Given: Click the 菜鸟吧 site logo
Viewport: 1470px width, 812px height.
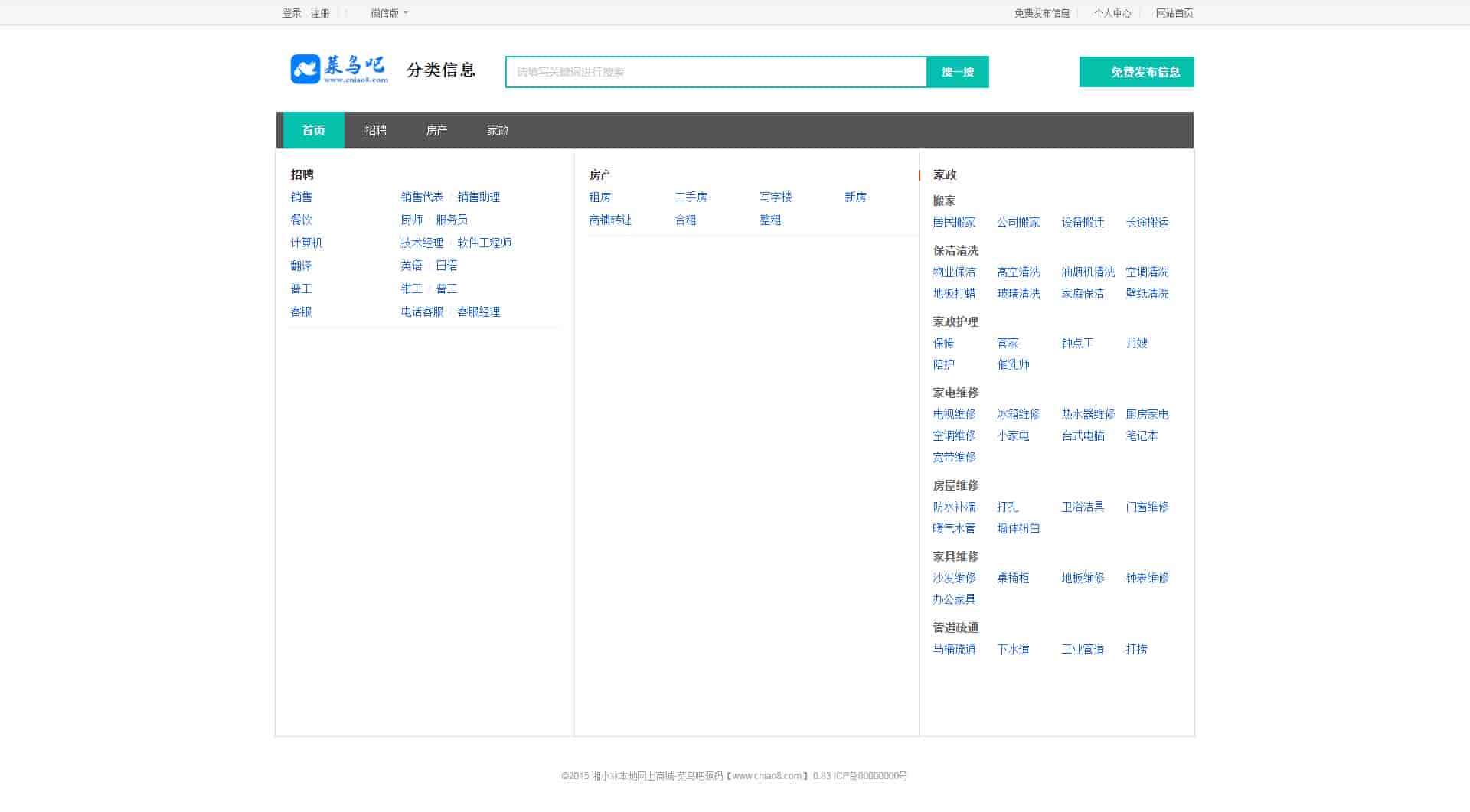Looking at the screenshot, I should [x=339, y=69].
